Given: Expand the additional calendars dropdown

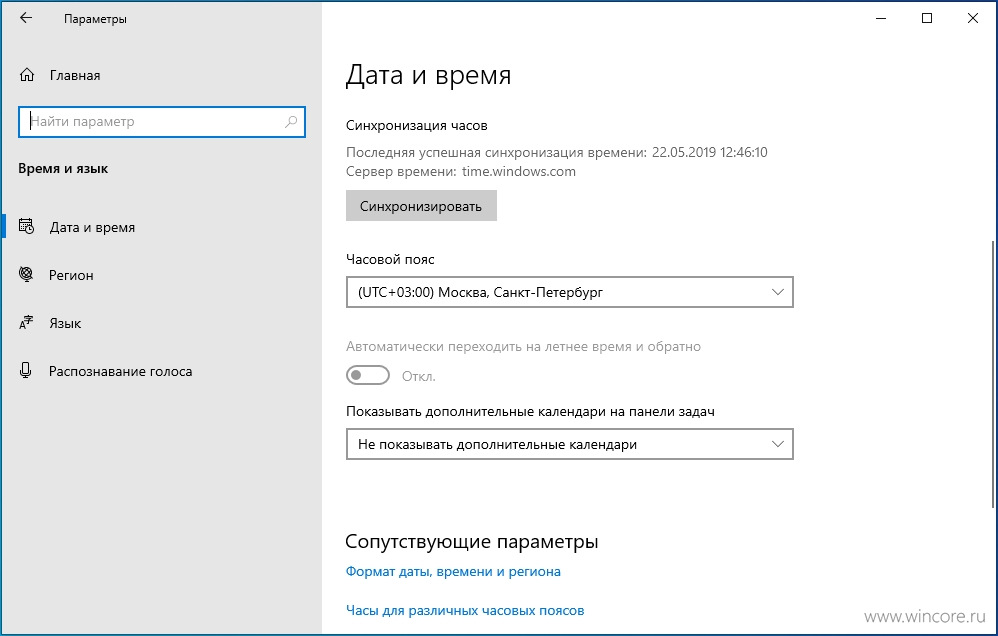Looking at the screenshot, I should [x=570, y=444].
